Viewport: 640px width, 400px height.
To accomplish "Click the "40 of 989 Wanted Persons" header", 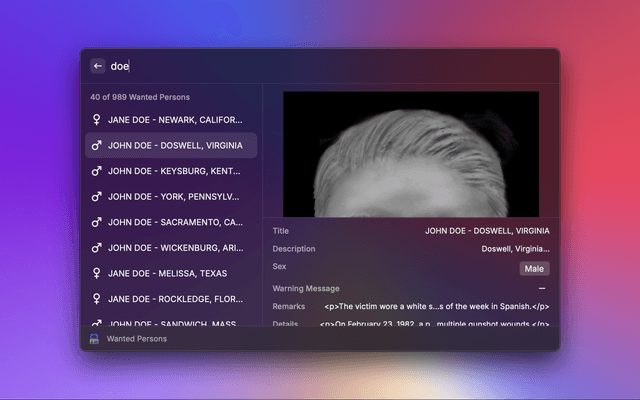I will tap(140, 97).
